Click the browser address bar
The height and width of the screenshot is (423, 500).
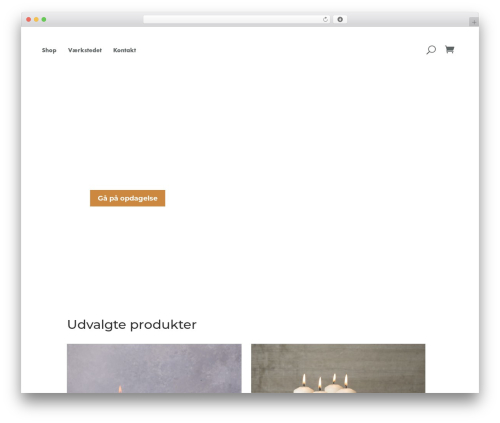(237, 20)
